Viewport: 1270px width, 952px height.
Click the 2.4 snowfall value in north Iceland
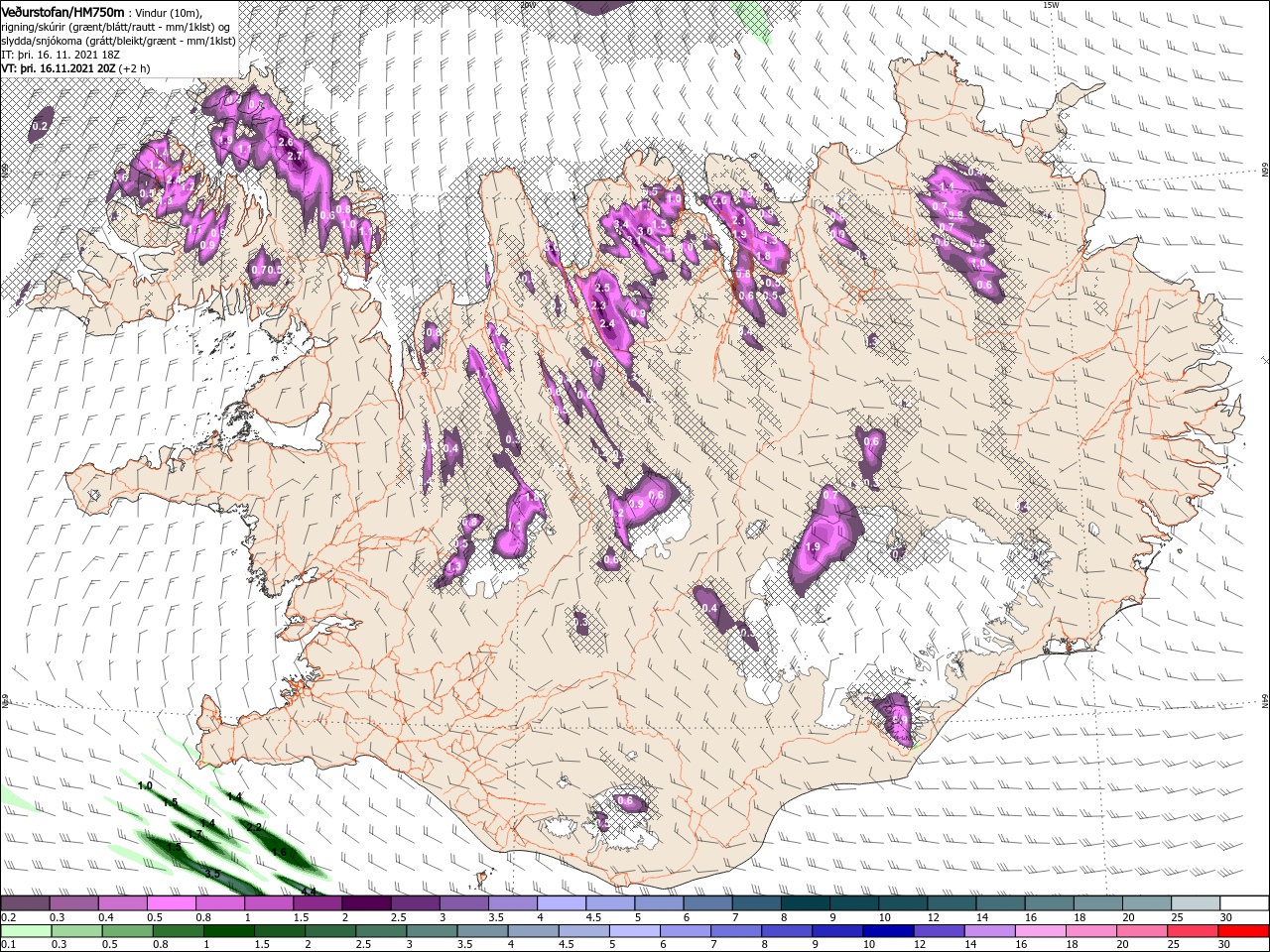point(608,323)
